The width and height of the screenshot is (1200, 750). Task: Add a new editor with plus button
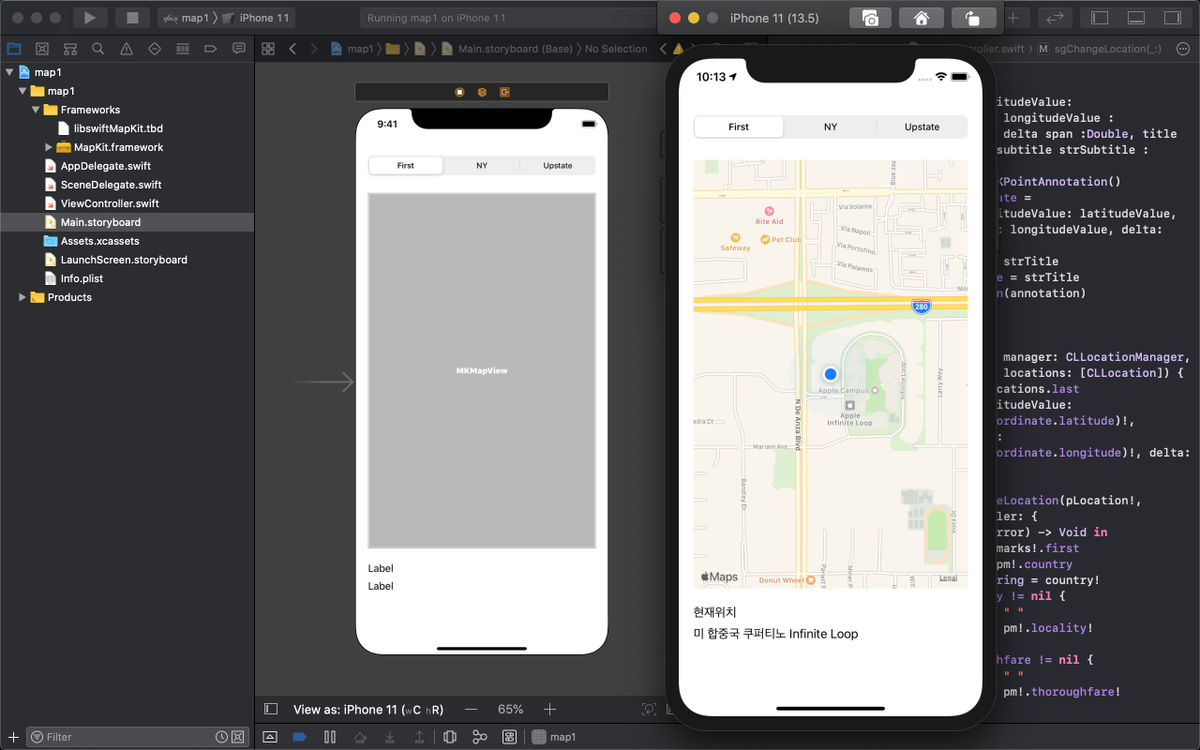(1013, 18)
